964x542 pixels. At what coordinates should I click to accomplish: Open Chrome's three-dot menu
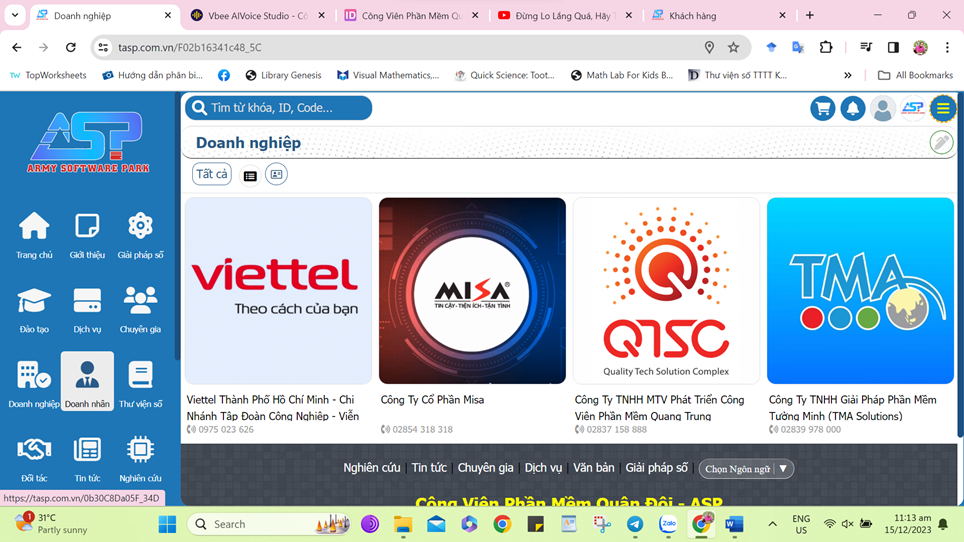(x=947, y=47)
